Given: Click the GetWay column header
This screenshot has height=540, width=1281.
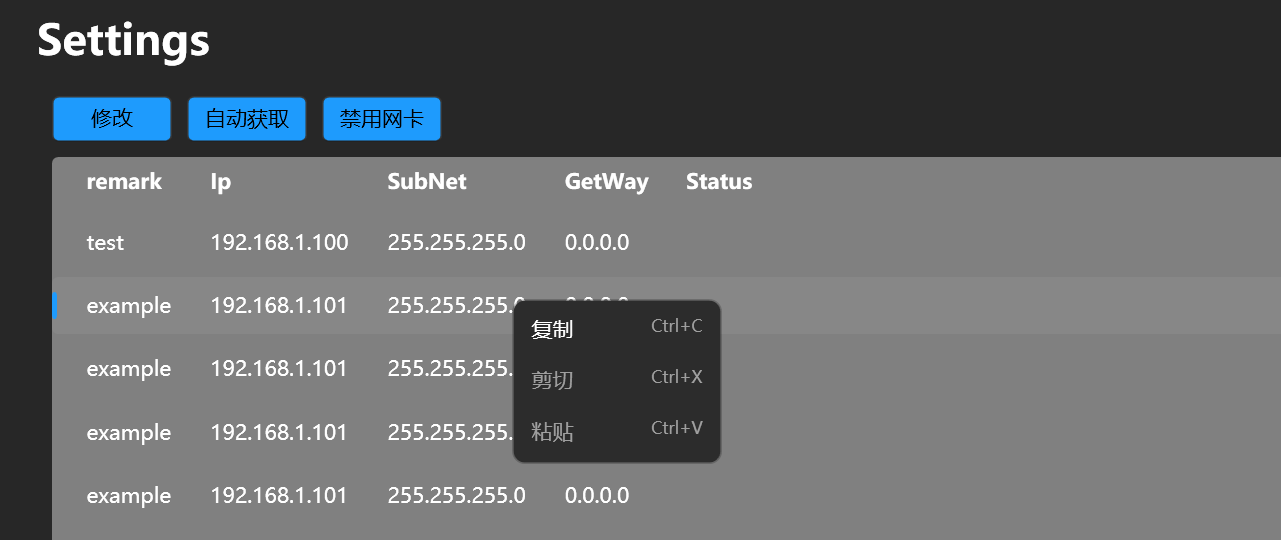Looking at the screenshot, I should click(x=607, y=182).
